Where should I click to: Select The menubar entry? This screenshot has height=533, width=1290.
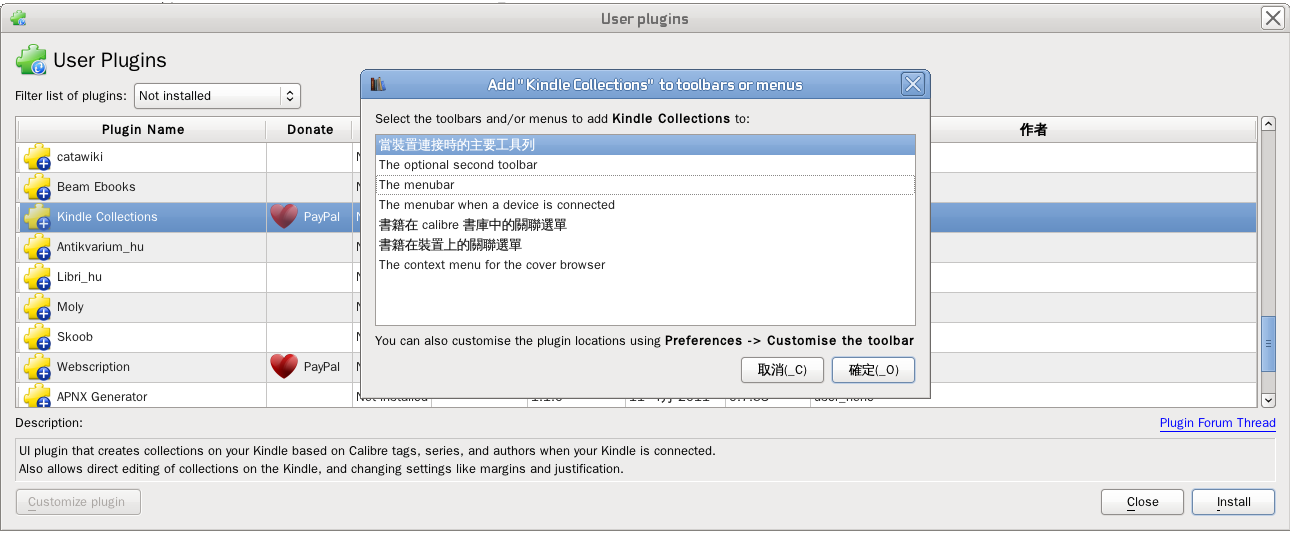coord(646,185)
